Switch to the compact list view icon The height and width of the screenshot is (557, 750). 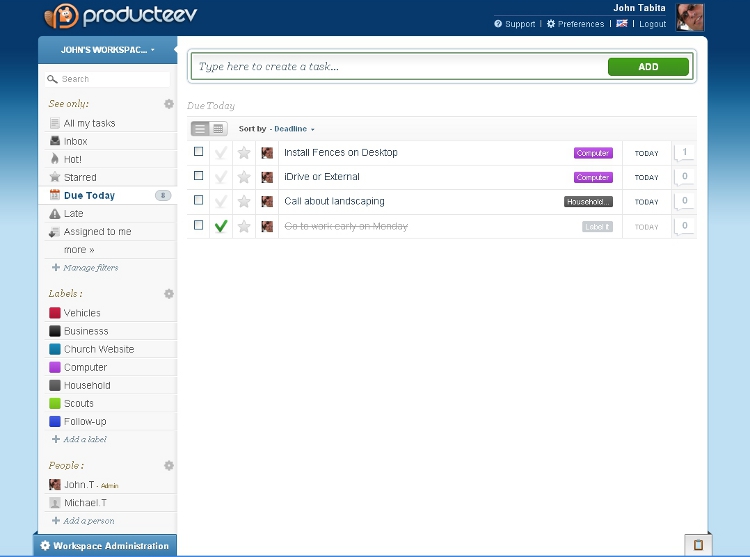(x=200, y=129)
